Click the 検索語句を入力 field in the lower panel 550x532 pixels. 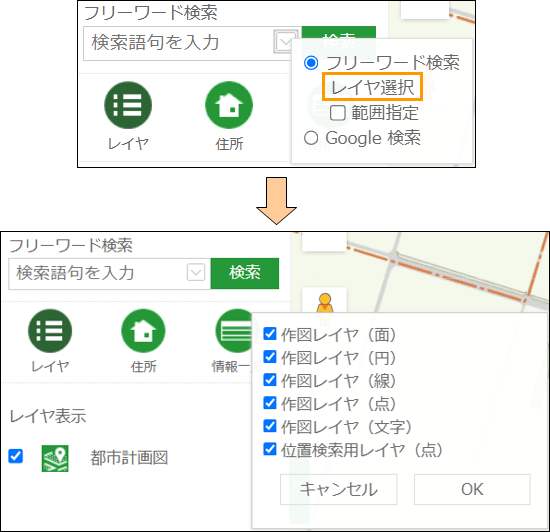point(109,274)
